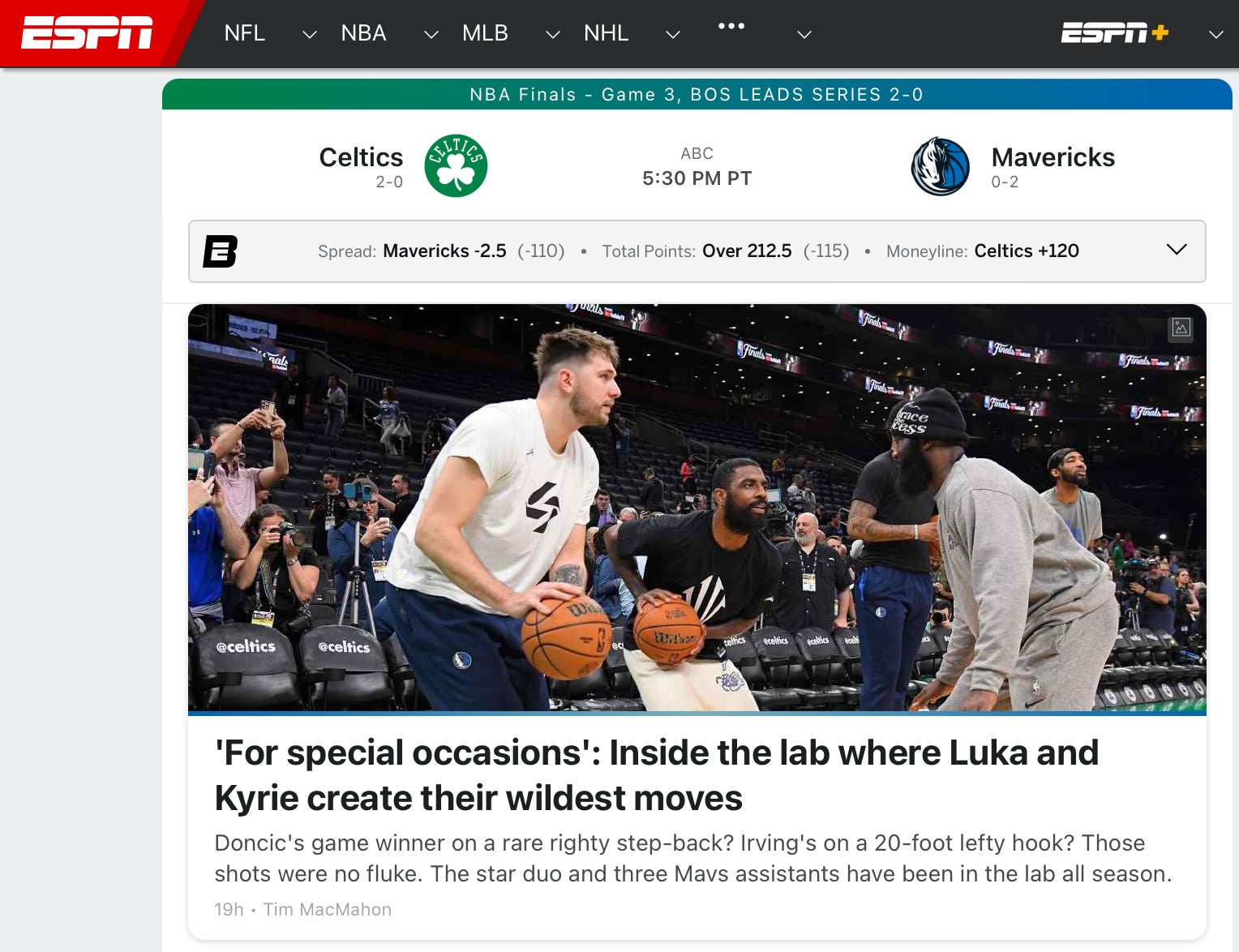The width and height of the screenshot is (1239, 952).
Task: Click the ESPN logo
Action: tap(84, 33)
